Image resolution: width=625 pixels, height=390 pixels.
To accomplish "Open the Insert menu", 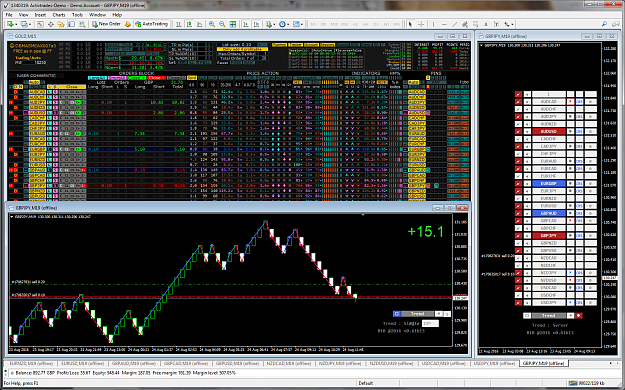I will point(40,15).
